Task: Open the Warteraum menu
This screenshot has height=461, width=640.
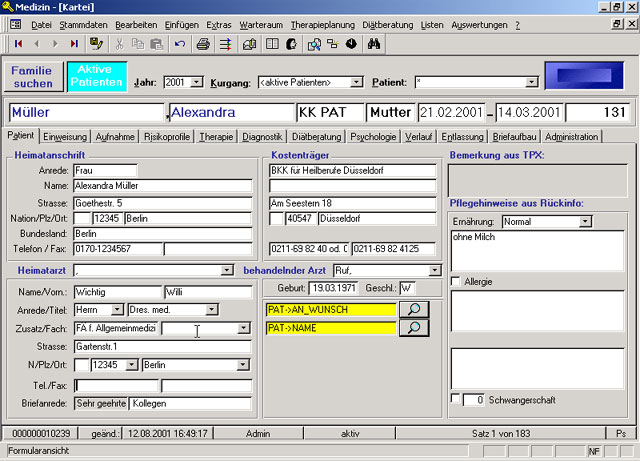Action: coord(261,25)
